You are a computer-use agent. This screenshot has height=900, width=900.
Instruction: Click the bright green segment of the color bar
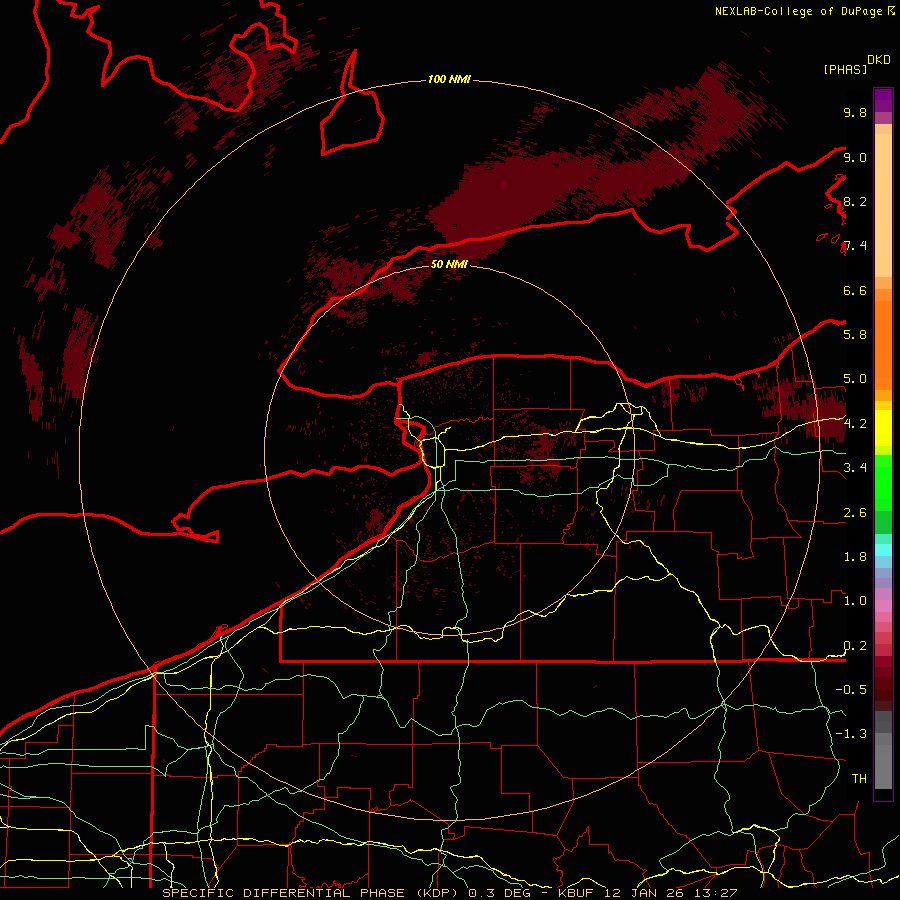pyautogui.click(x=883, y=483)
